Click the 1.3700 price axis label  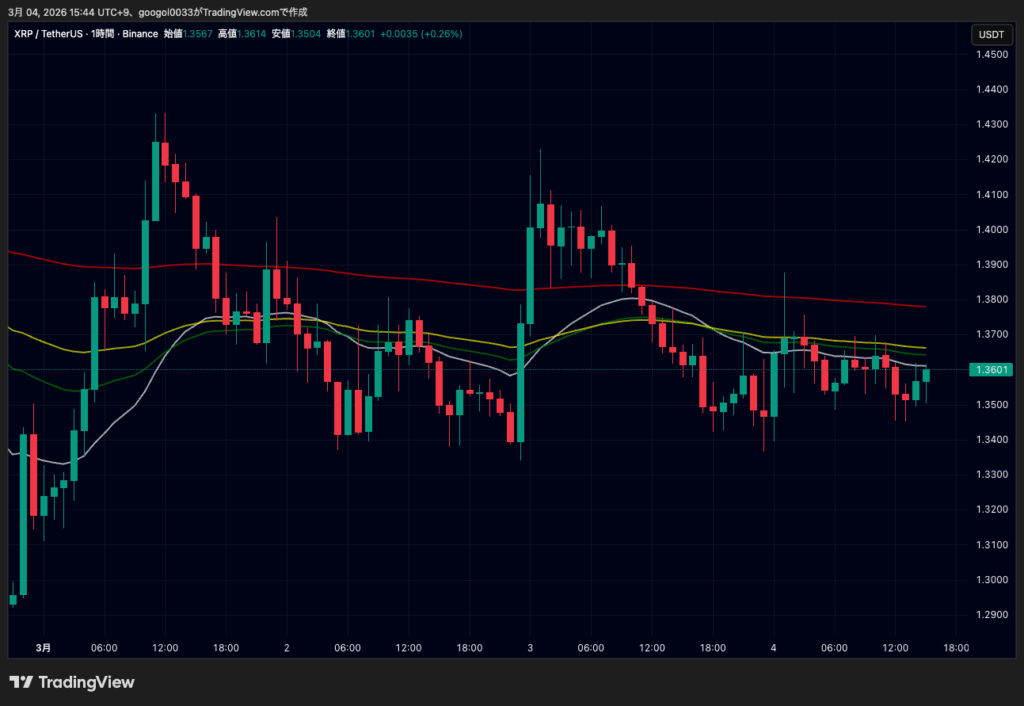pos(991,334)
